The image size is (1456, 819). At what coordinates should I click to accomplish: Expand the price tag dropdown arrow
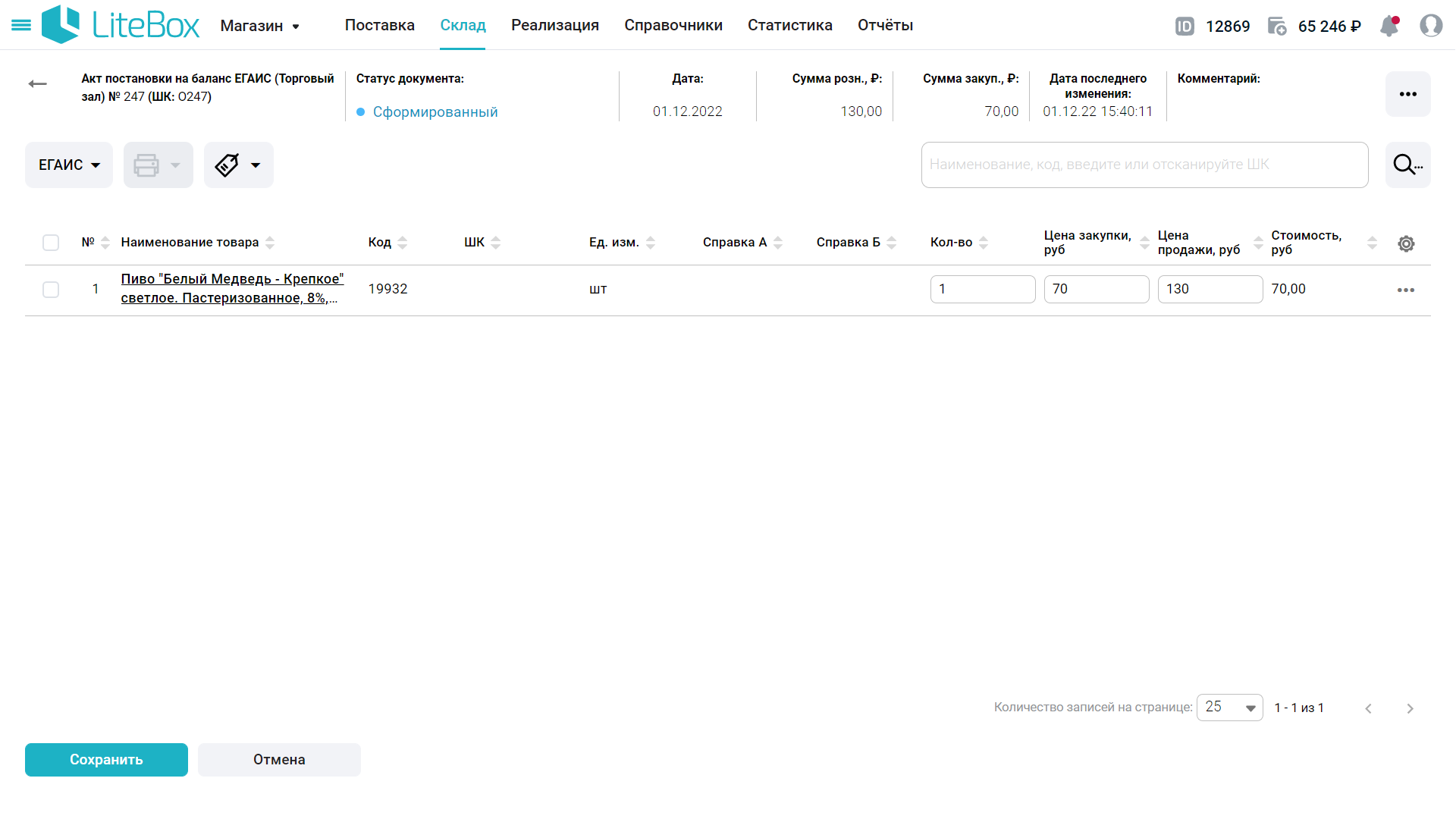[x=256, y=165]
